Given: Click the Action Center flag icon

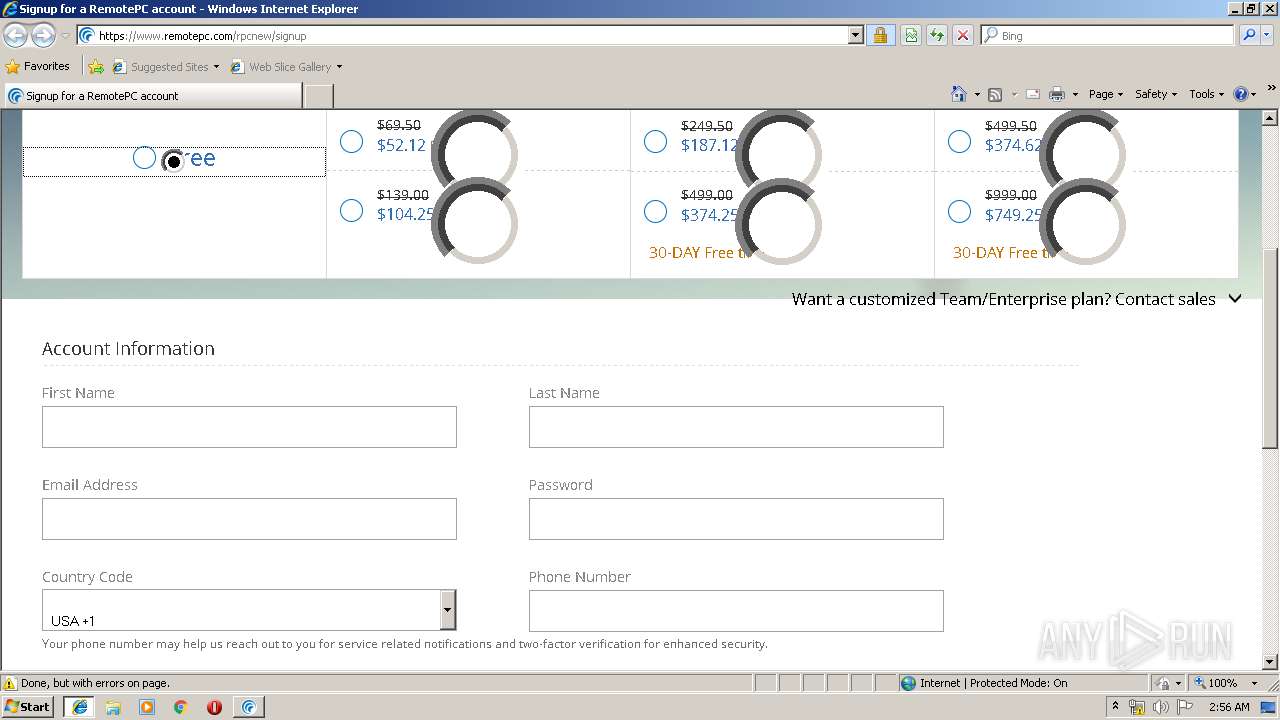Looking at the screenshot, I should point(1185,707).
